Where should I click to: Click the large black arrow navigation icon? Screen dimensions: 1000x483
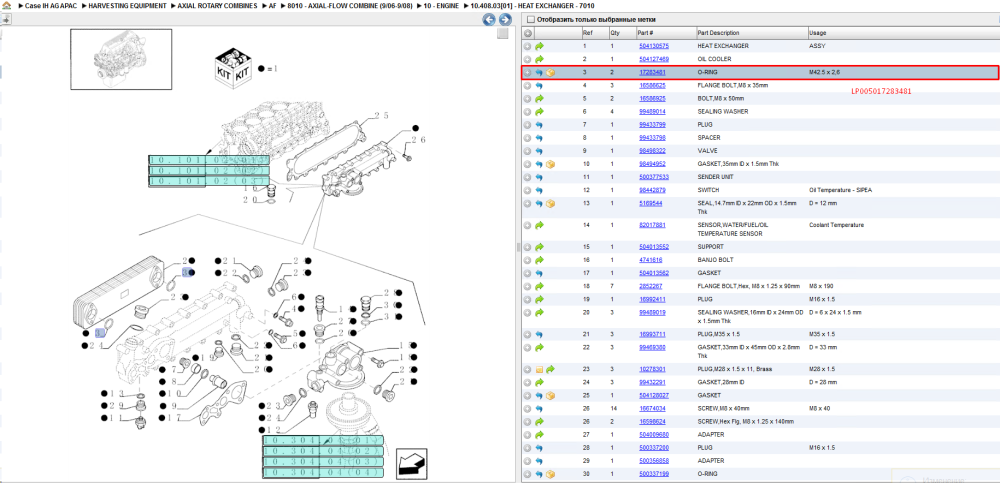point(411,463)
